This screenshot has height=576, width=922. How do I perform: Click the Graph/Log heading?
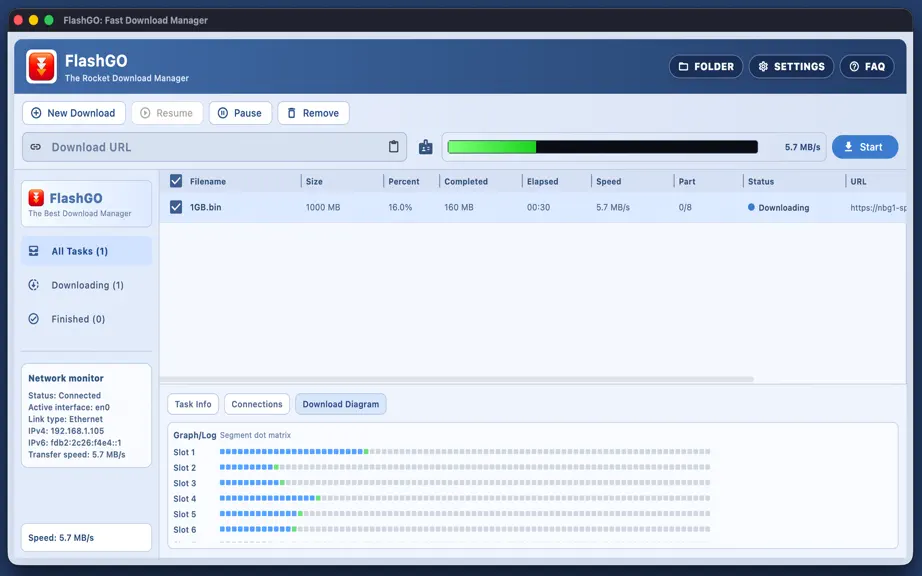[195, 436]
